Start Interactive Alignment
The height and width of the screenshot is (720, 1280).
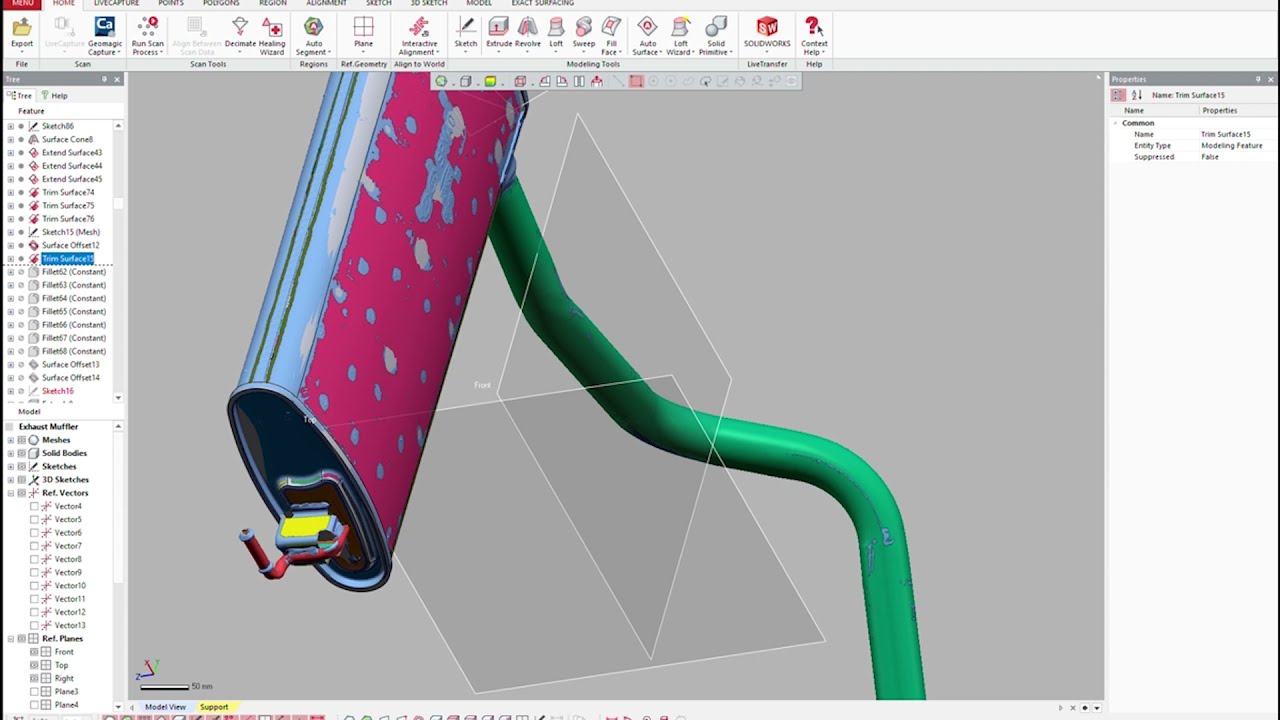click(419, 35)
